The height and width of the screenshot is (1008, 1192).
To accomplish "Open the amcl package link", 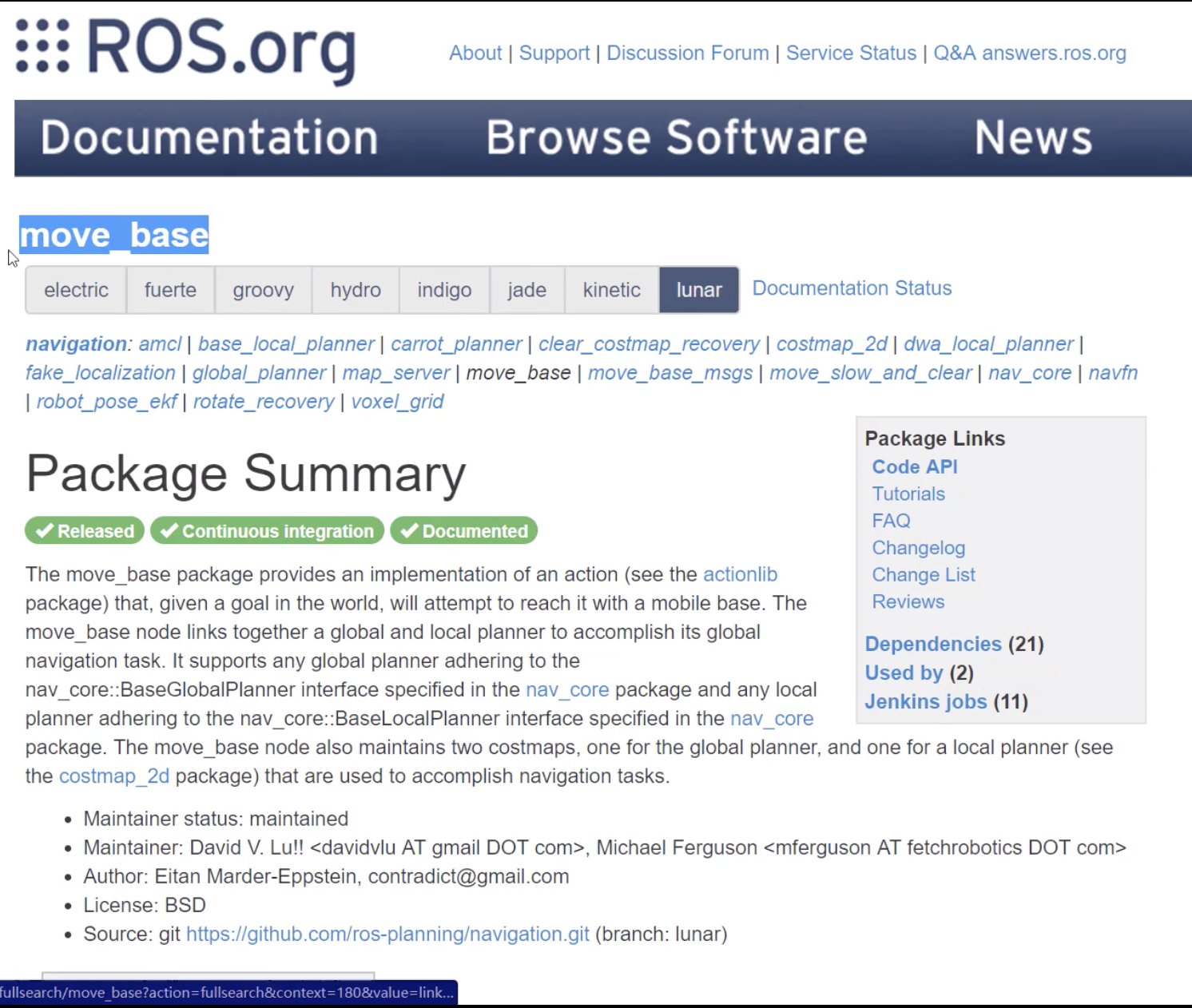I will 160,344.
